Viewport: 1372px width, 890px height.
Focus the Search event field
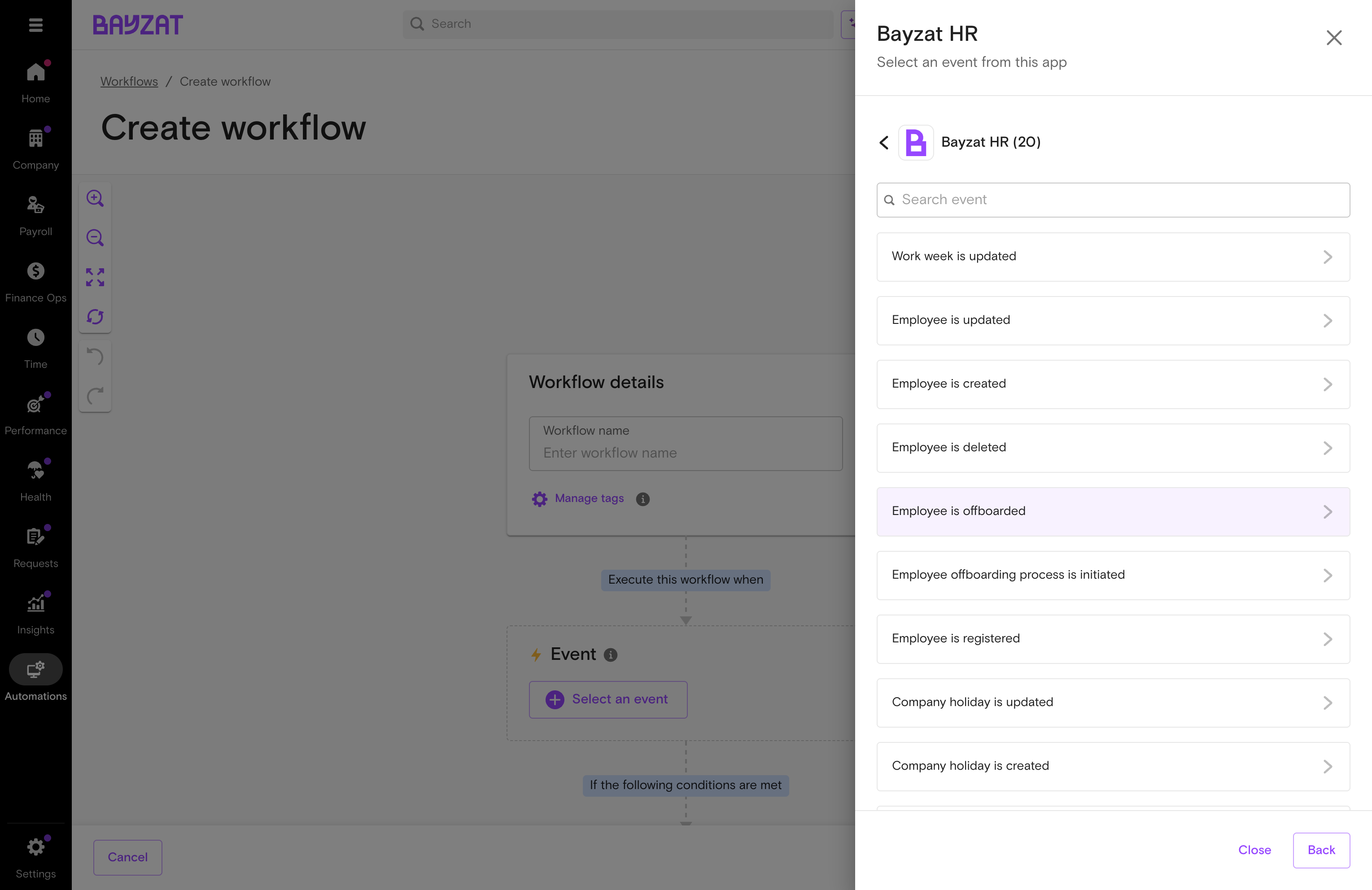click(x=1113, y=200)
